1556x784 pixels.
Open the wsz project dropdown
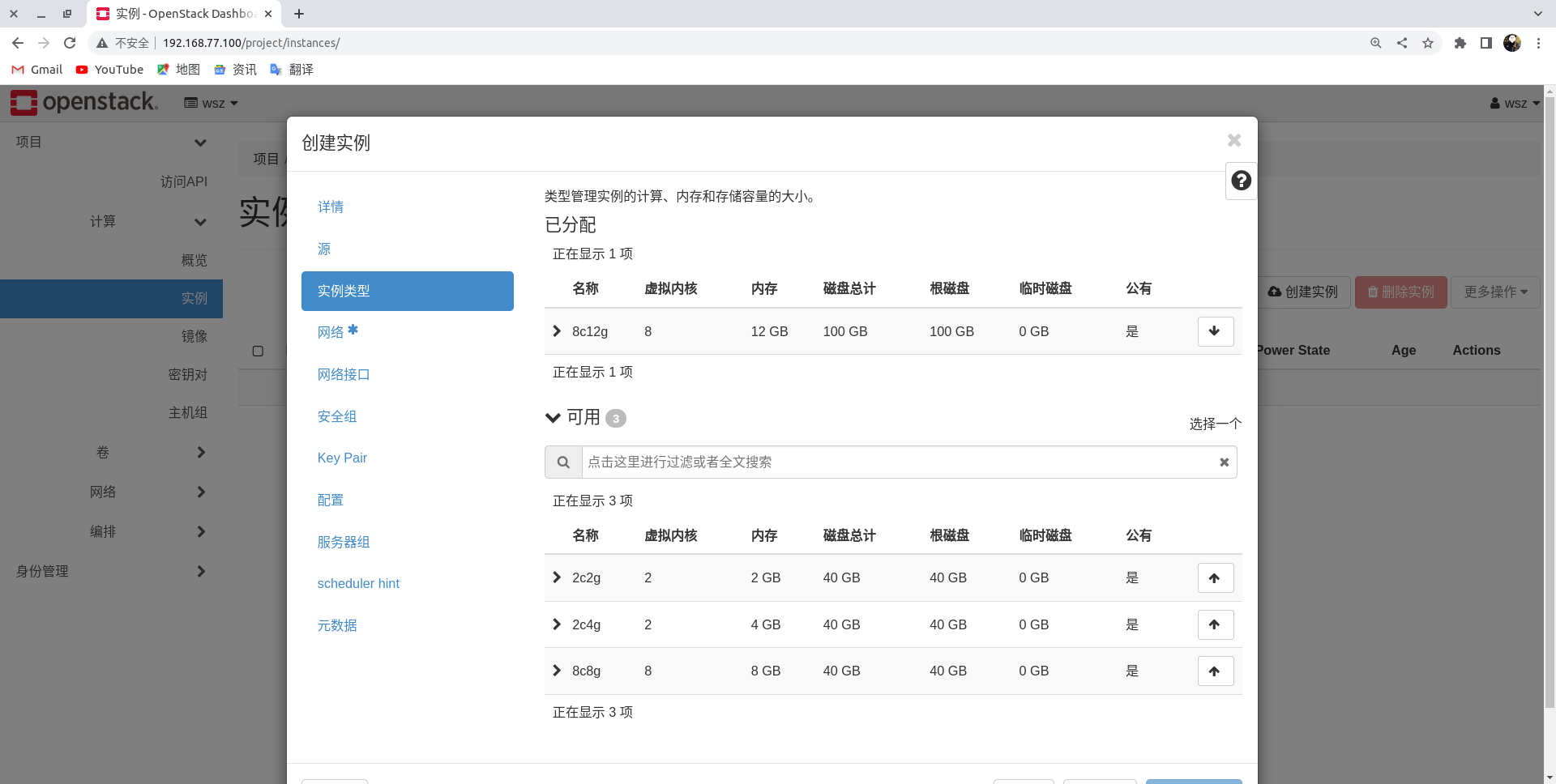click(211, 103)
